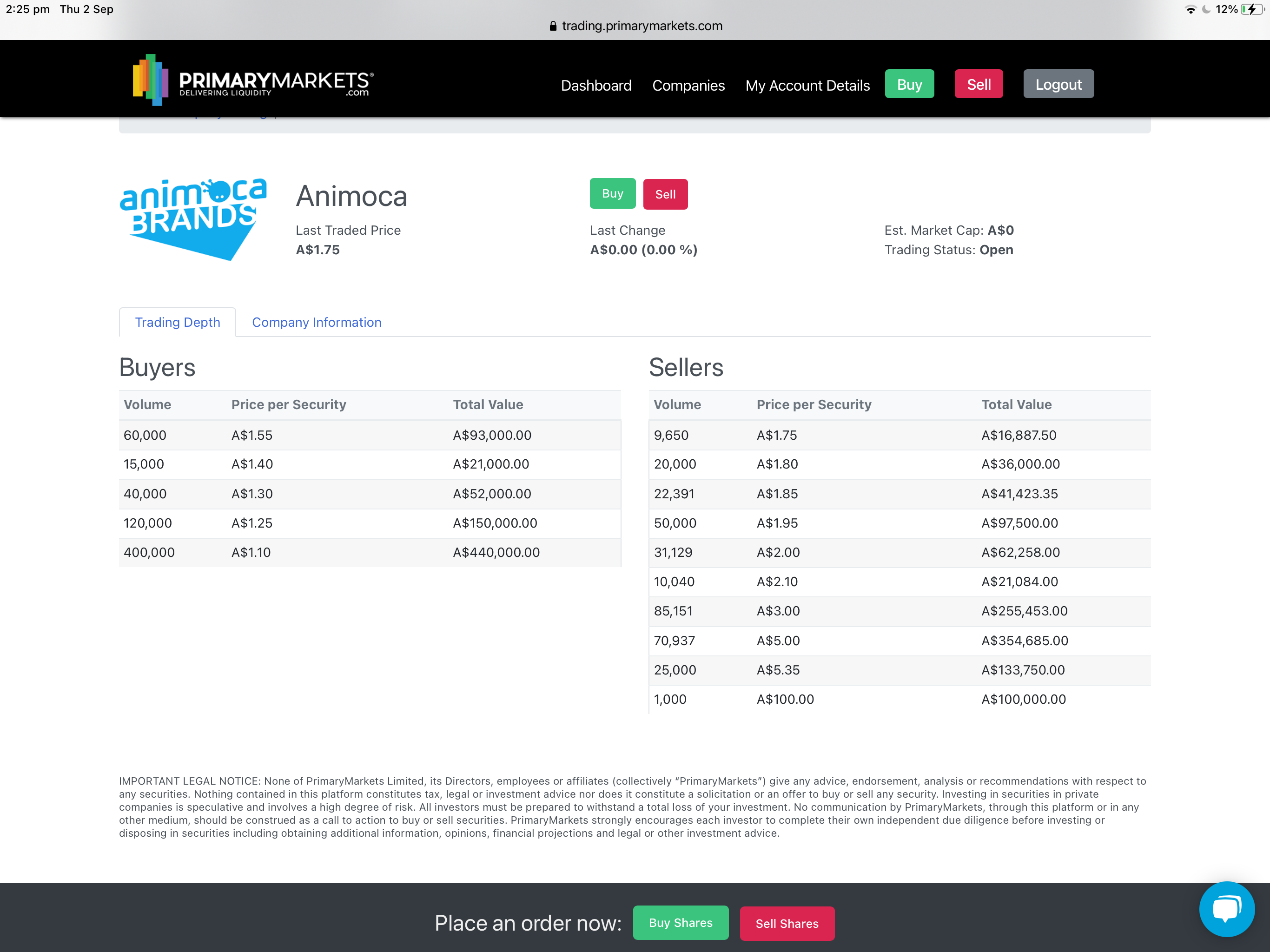
Task: Tap the Animoca Brands company logo
Action: tap(193, 219)
